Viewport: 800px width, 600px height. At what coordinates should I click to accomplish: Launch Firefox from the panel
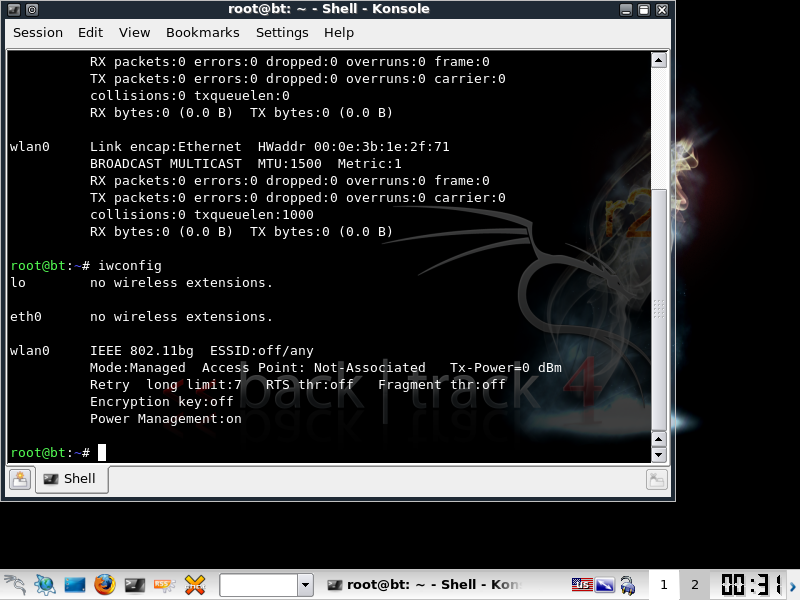pyautogui.click(x=105, y=584)
